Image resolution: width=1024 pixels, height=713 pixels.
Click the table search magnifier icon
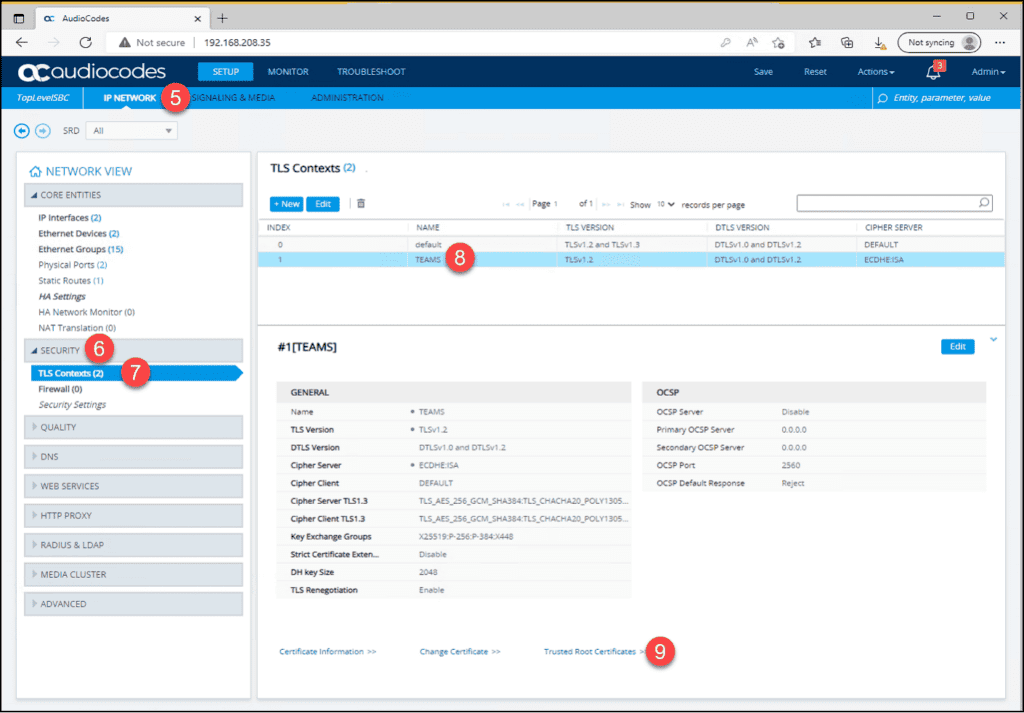pyautogui.click(x=984, y=203)
